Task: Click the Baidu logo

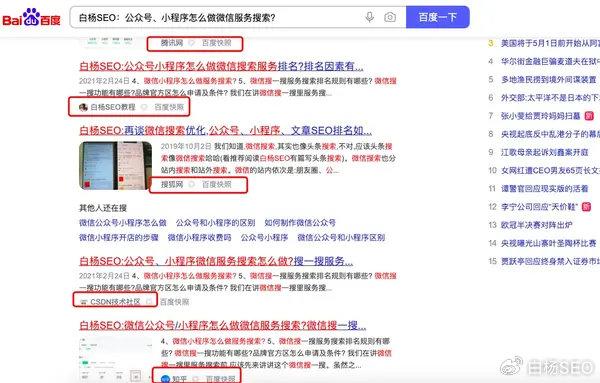Action: click(31, 17)
